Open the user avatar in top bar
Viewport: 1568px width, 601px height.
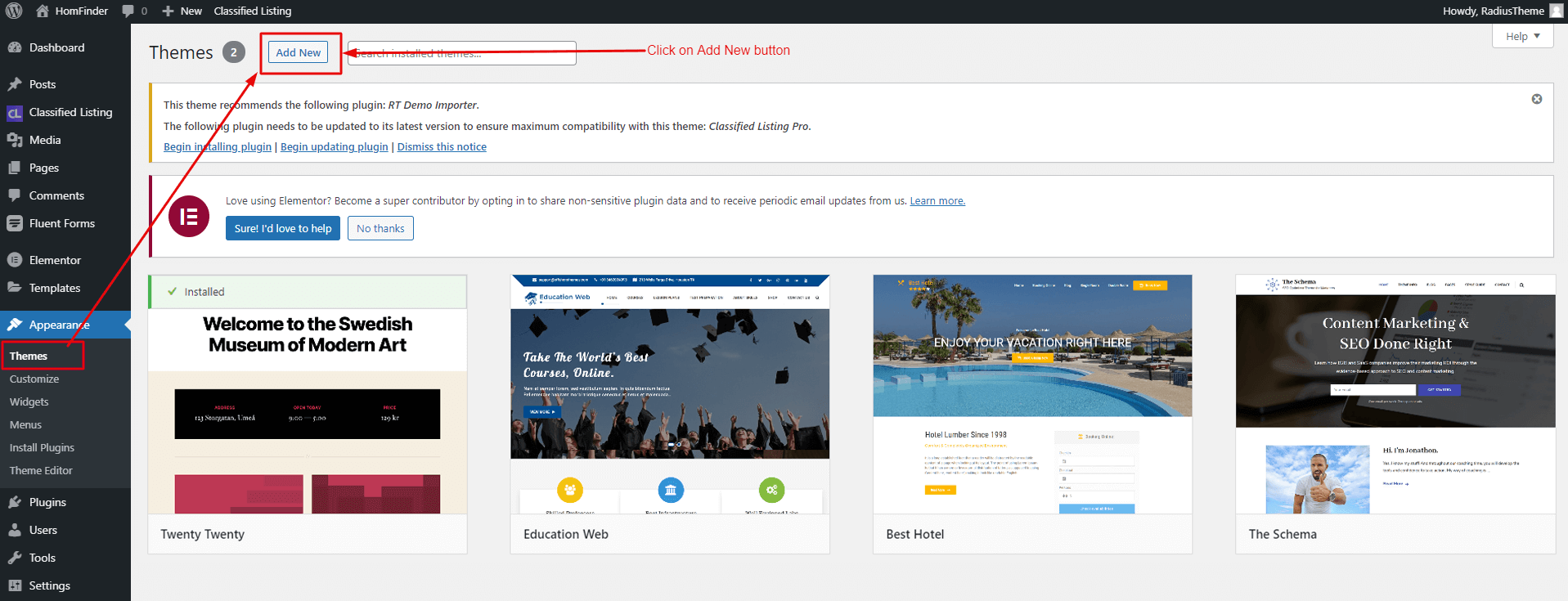[x=1556, y=11]
